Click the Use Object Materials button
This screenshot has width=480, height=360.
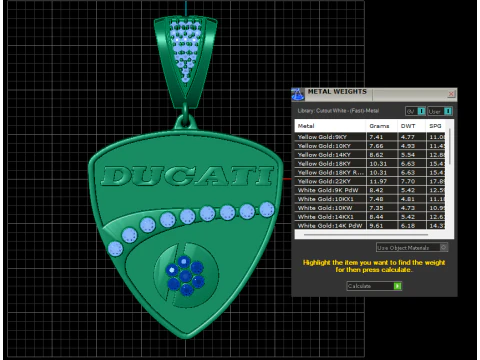tap(412, 247)
